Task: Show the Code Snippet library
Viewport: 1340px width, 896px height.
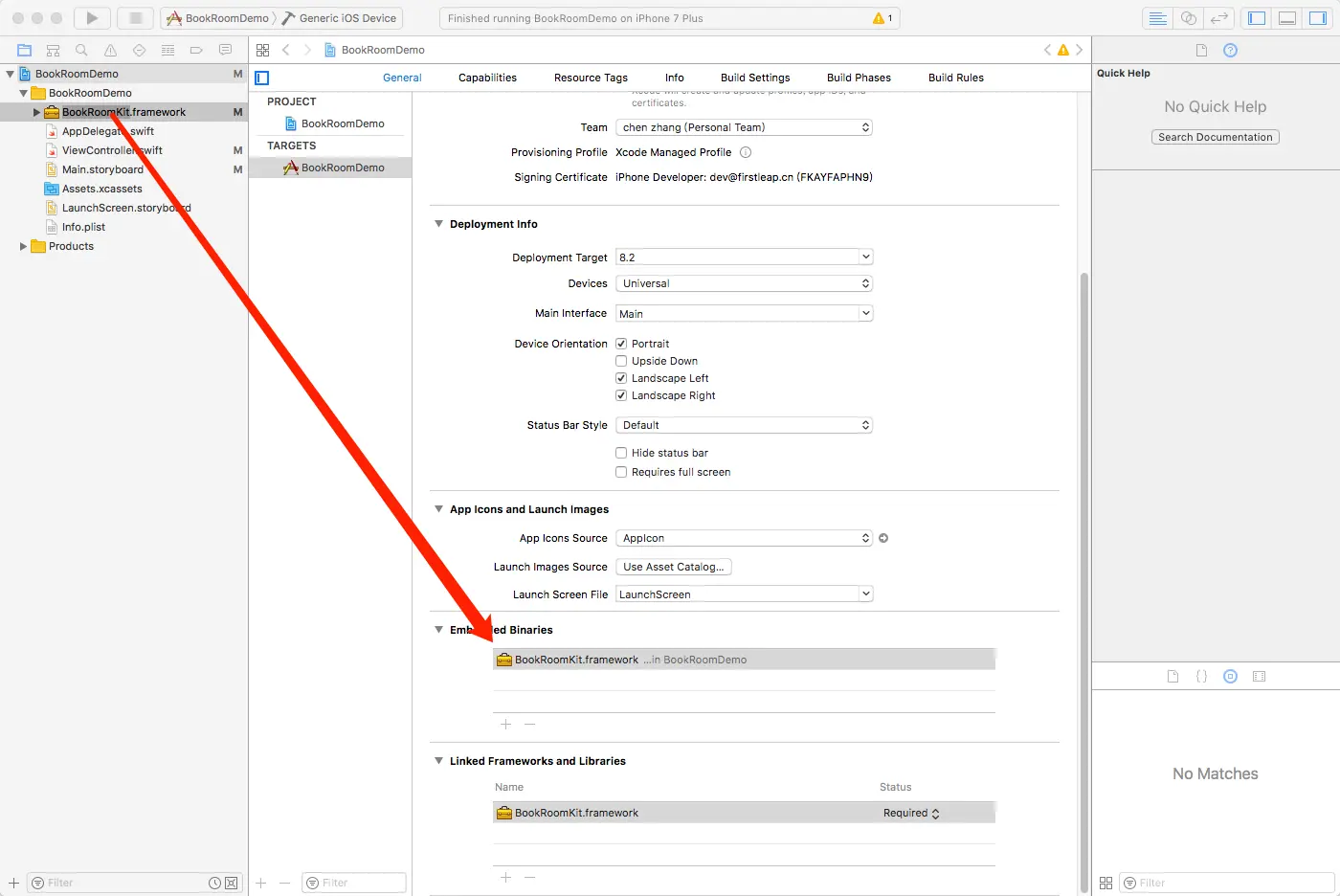Action: [x=1201, y=676]
